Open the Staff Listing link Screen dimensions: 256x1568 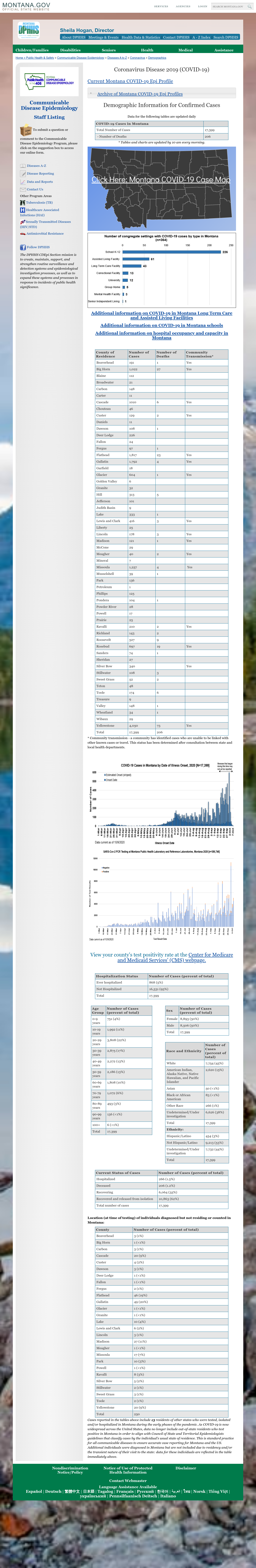(49, 117)
